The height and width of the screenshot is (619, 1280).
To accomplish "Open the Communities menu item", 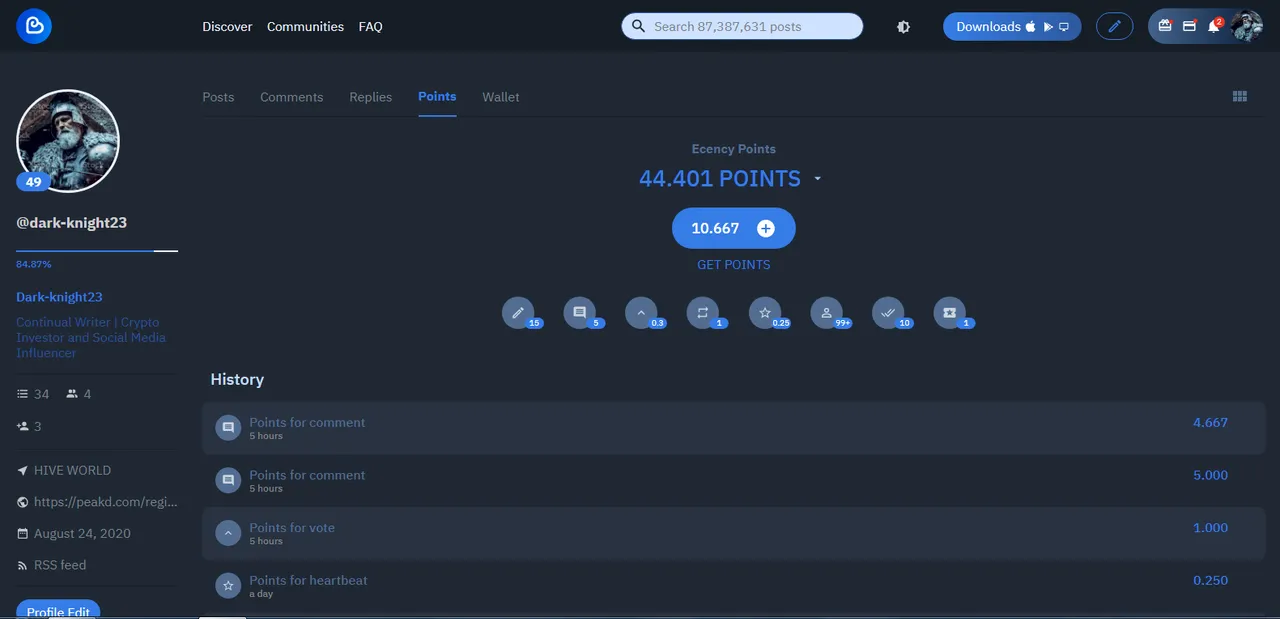I will [x=305, y=27].
